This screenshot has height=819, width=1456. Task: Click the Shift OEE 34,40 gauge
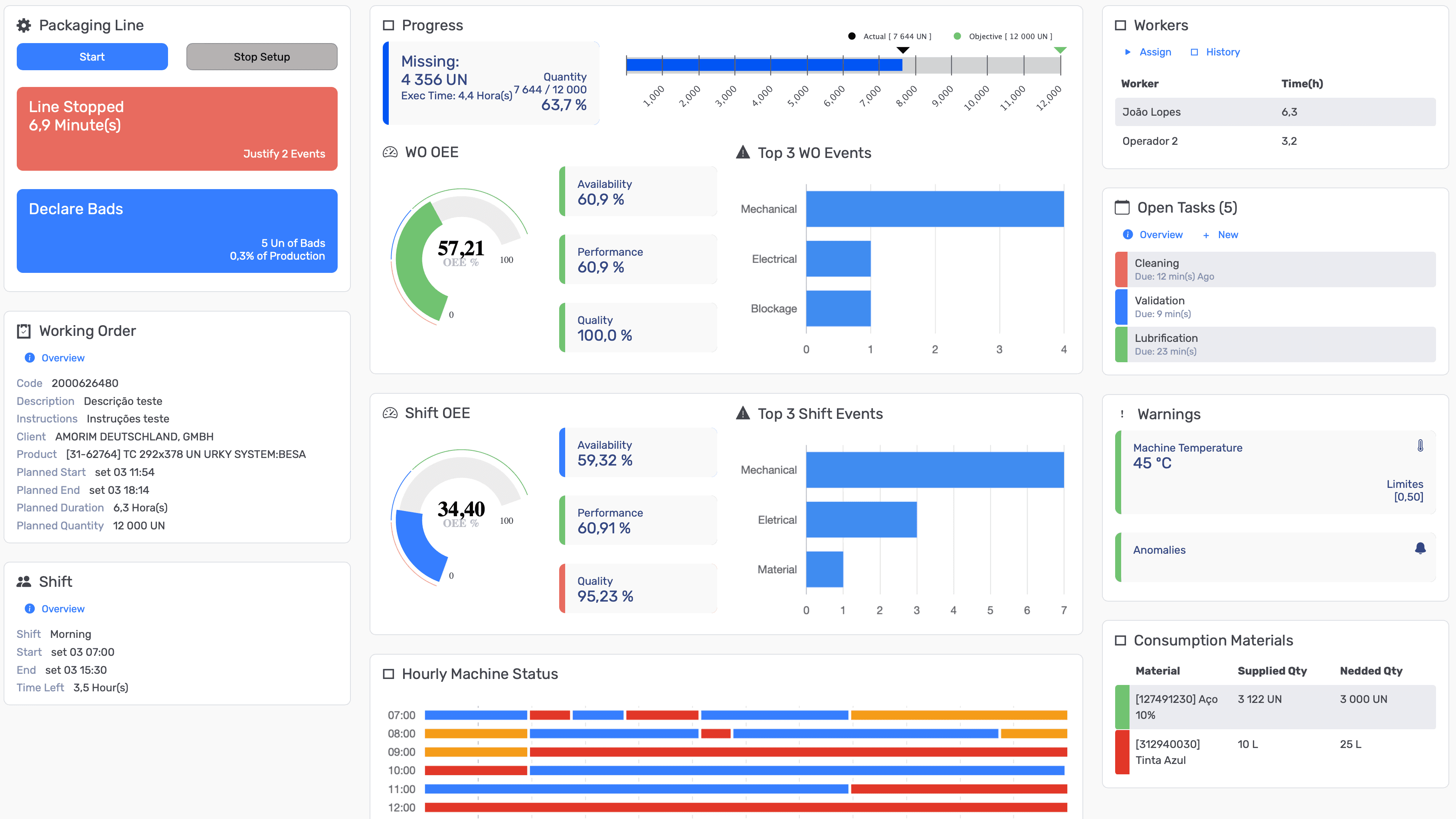(x=460, y=517)
